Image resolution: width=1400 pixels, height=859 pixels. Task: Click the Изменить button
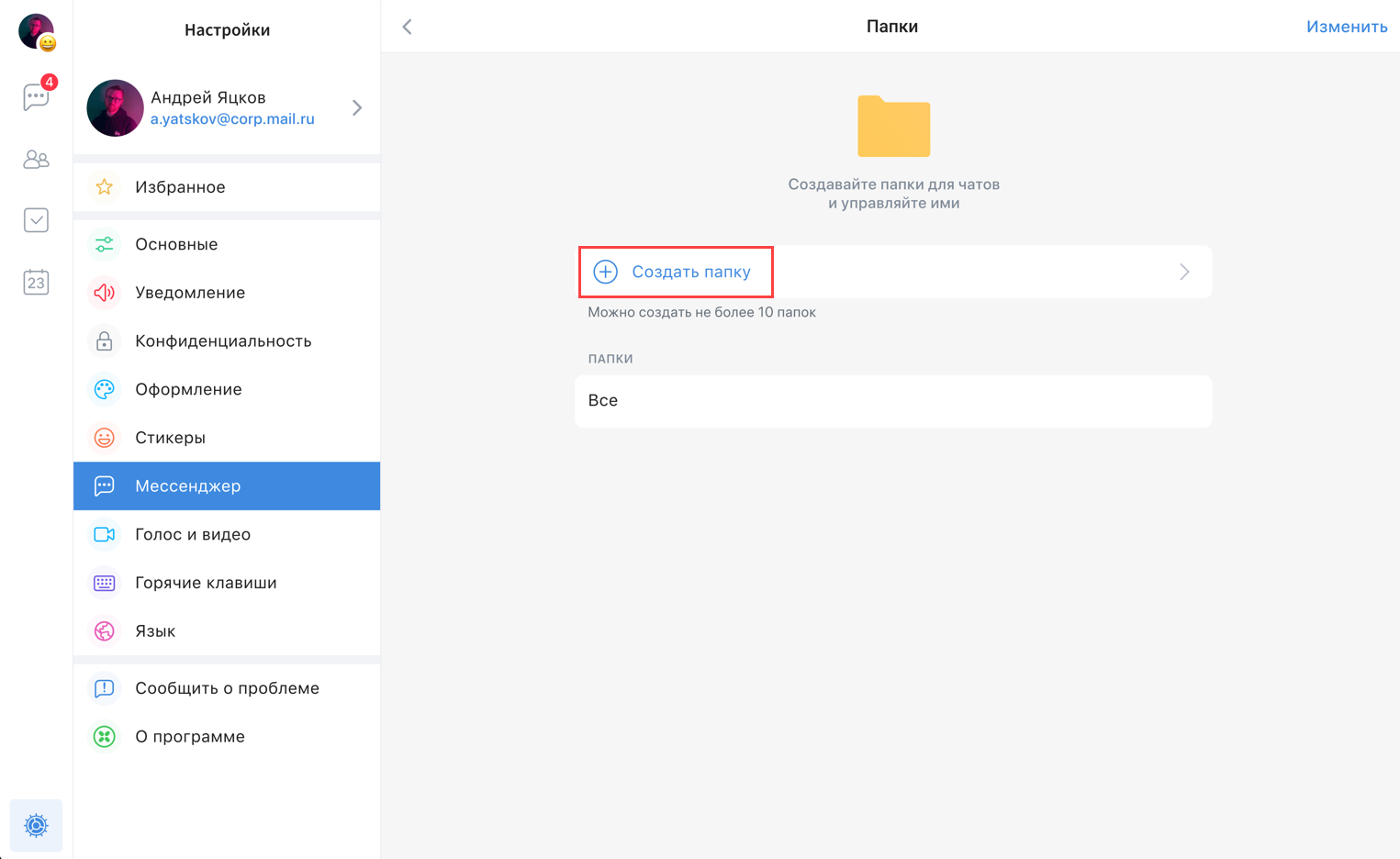pos(1346,27)
